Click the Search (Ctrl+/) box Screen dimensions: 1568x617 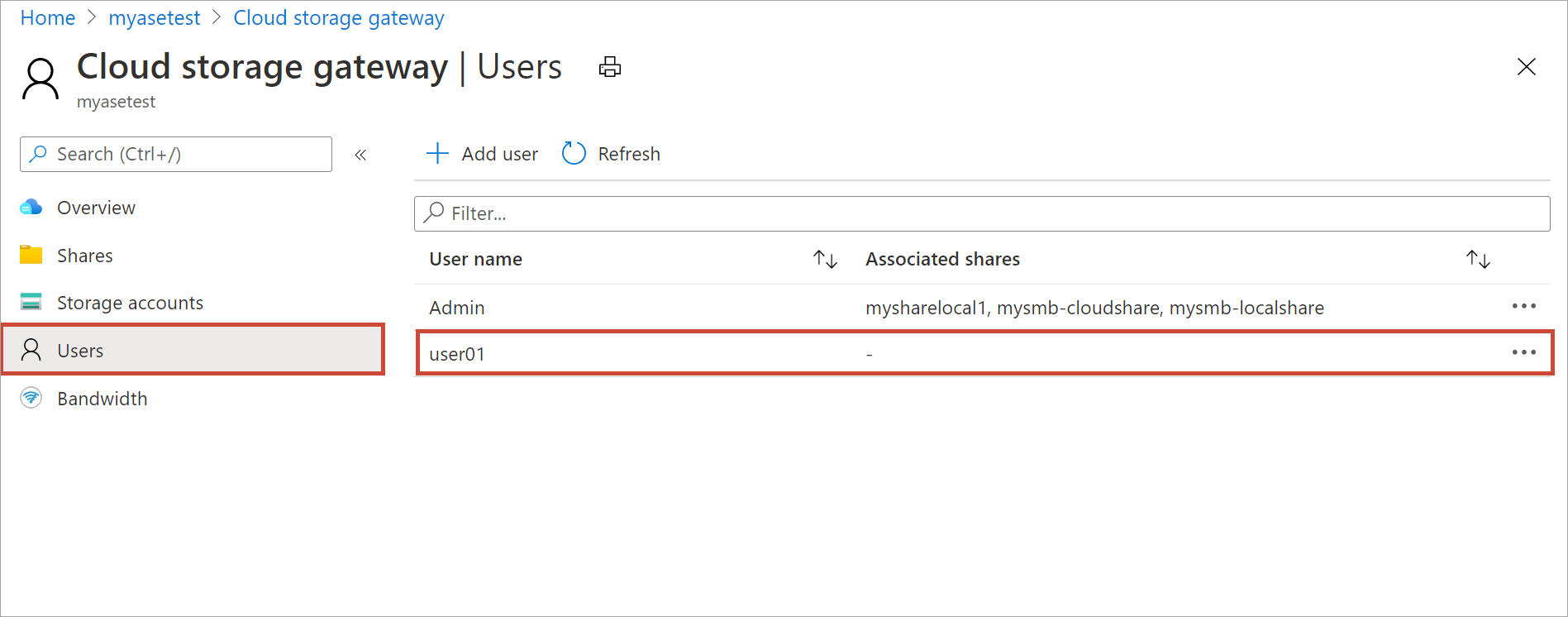176,155
